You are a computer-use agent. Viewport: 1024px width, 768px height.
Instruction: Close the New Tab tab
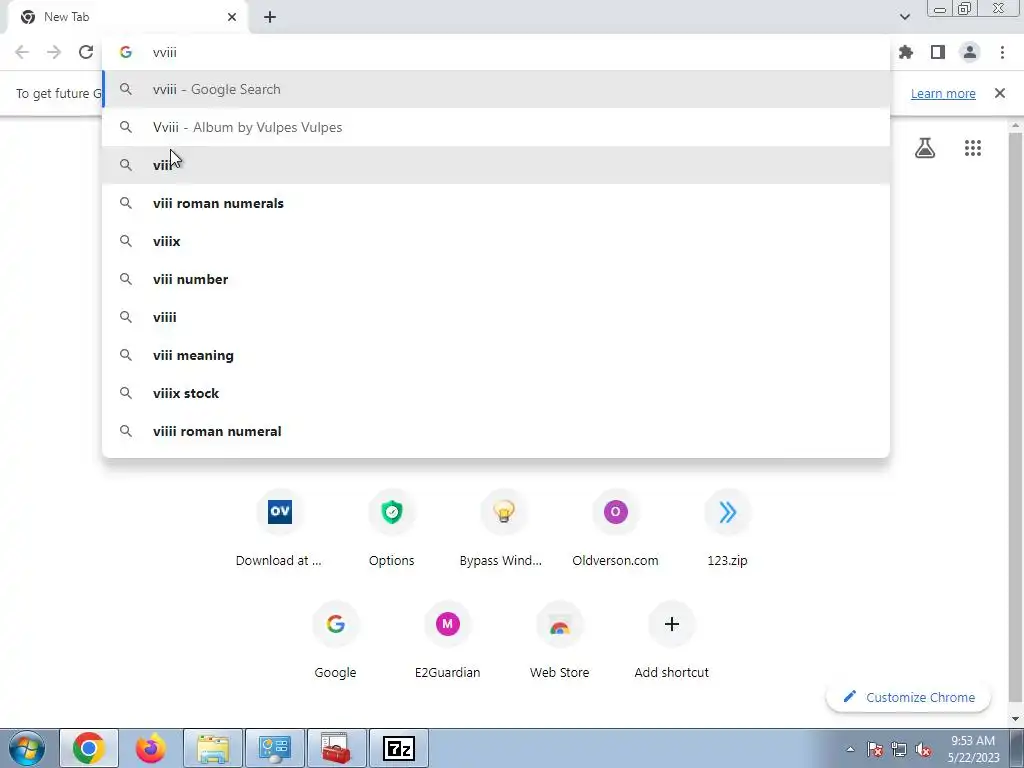(x=232, y=17)
